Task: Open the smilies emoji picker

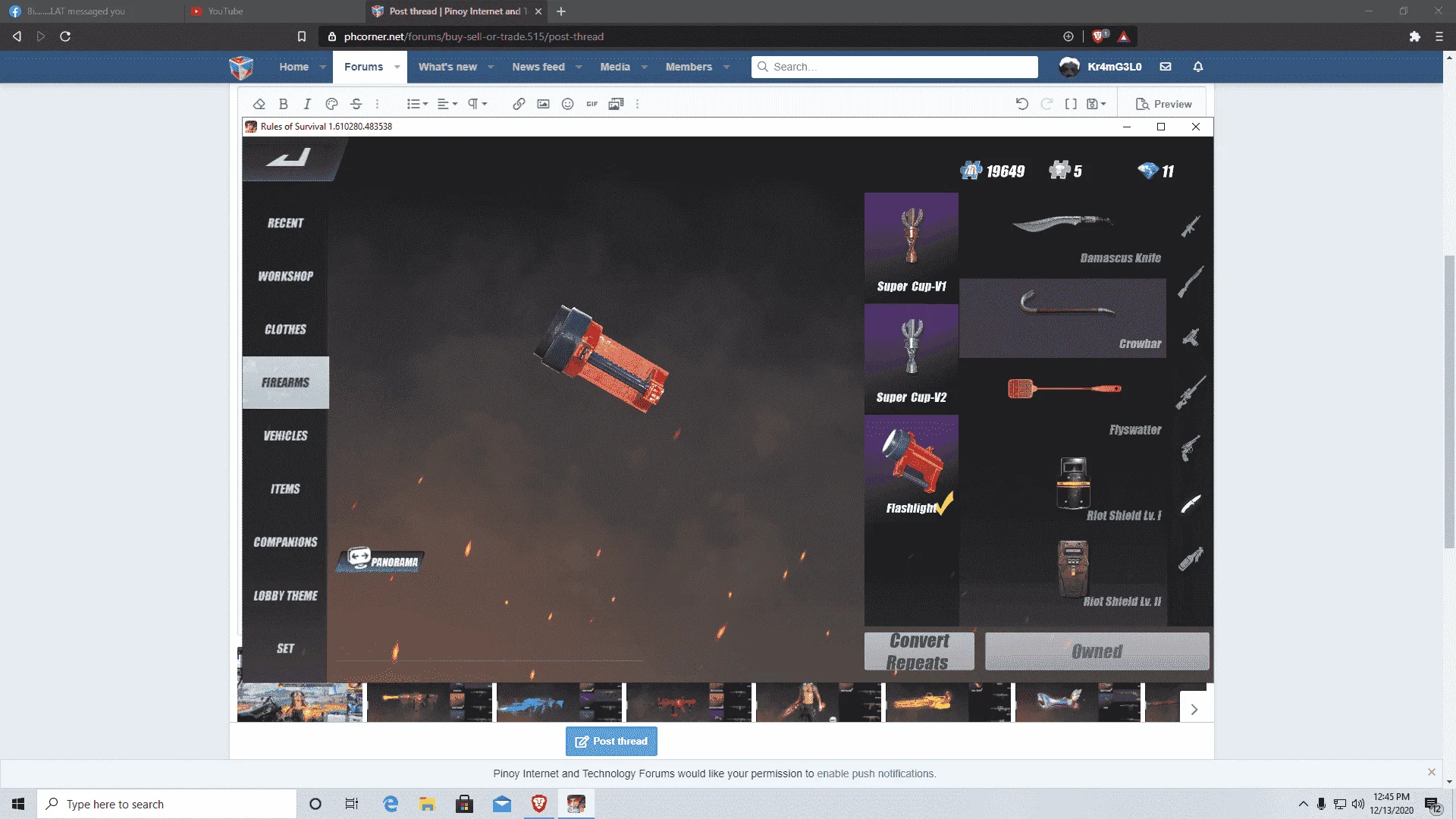Action: click(567, 104)
